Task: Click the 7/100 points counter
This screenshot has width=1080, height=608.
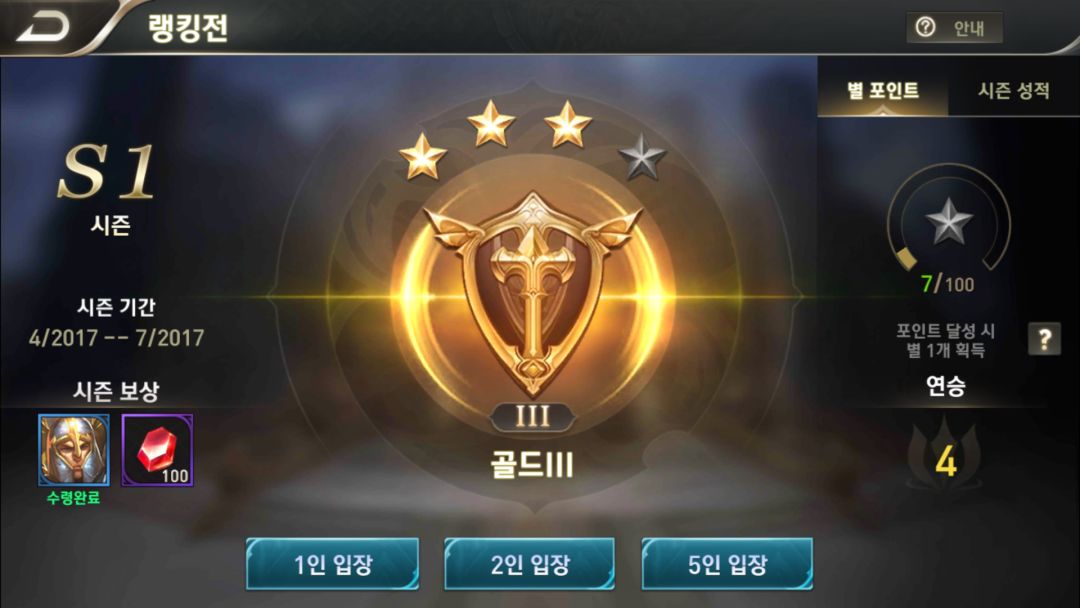Action: pos(948,284)
